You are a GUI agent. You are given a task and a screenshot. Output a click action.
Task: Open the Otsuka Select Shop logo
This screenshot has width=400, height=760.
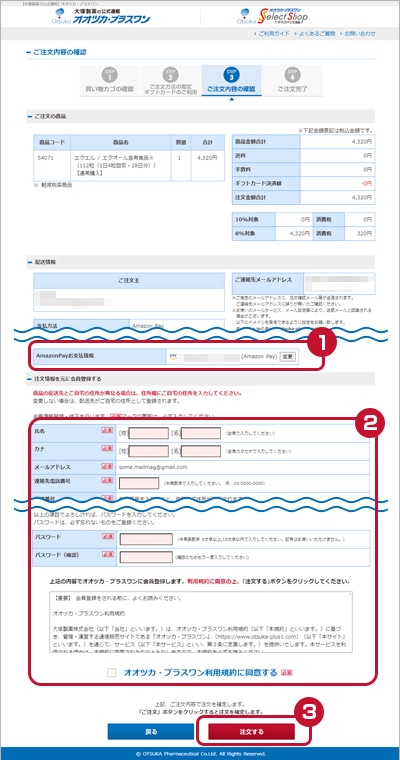click(x=272, y=16)
